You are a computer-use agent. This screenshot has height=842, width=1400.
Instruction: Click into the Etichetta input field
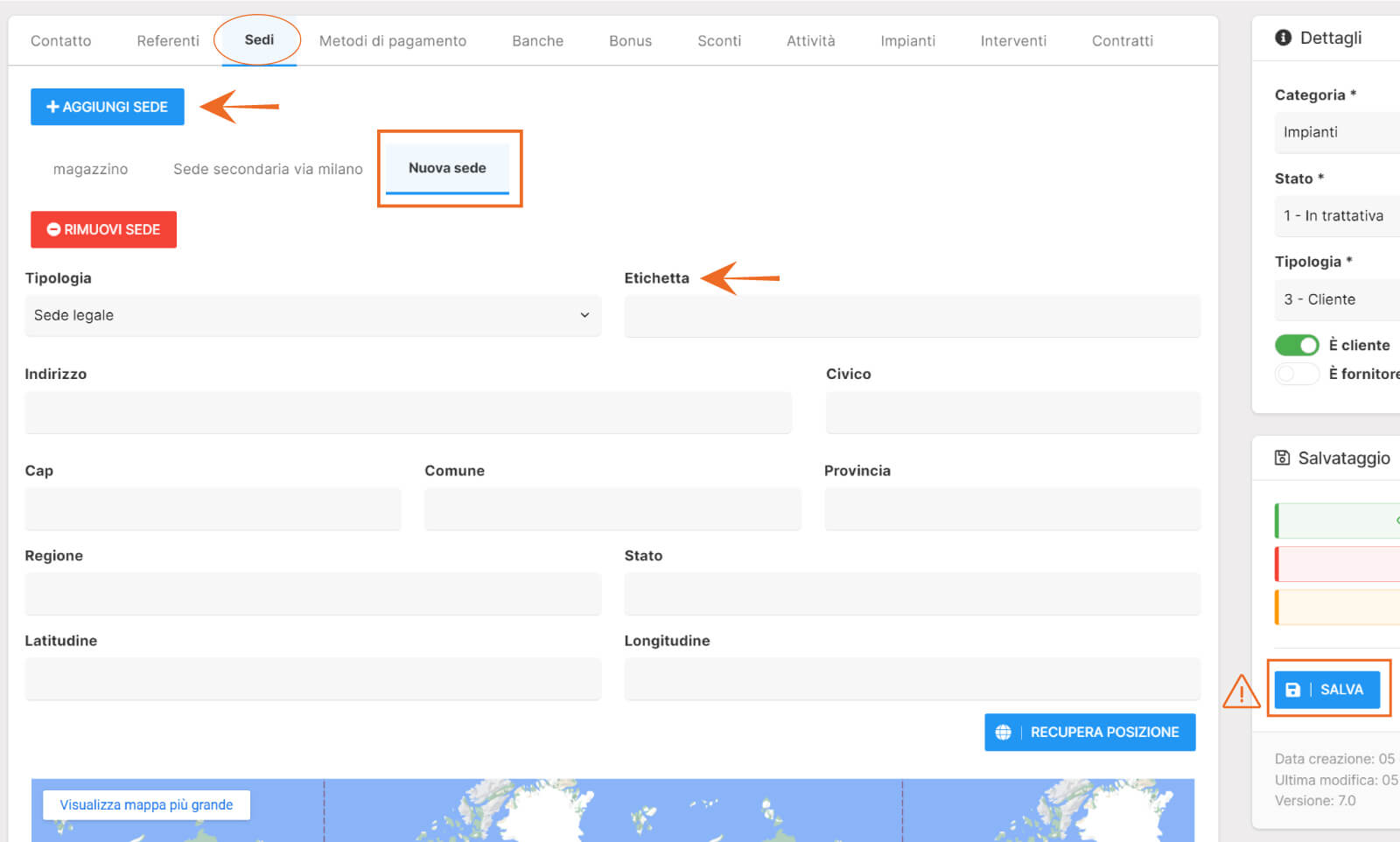[912, 316]
